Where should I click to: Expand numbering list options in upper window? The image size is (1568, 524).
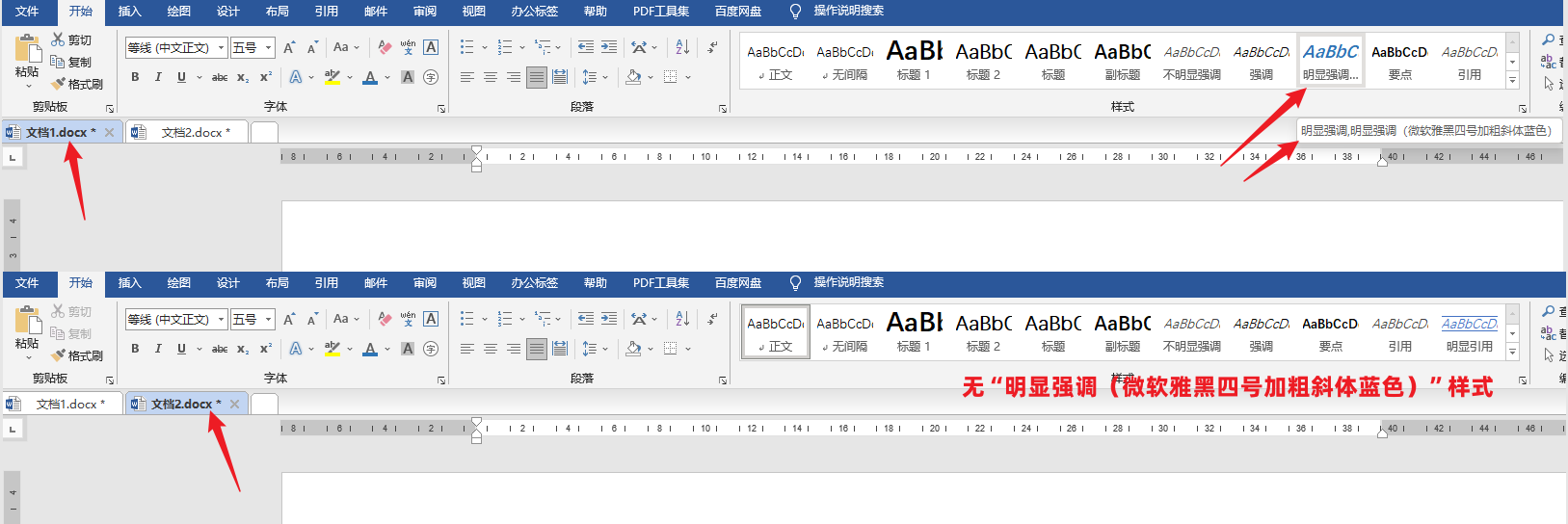(523, 47)
